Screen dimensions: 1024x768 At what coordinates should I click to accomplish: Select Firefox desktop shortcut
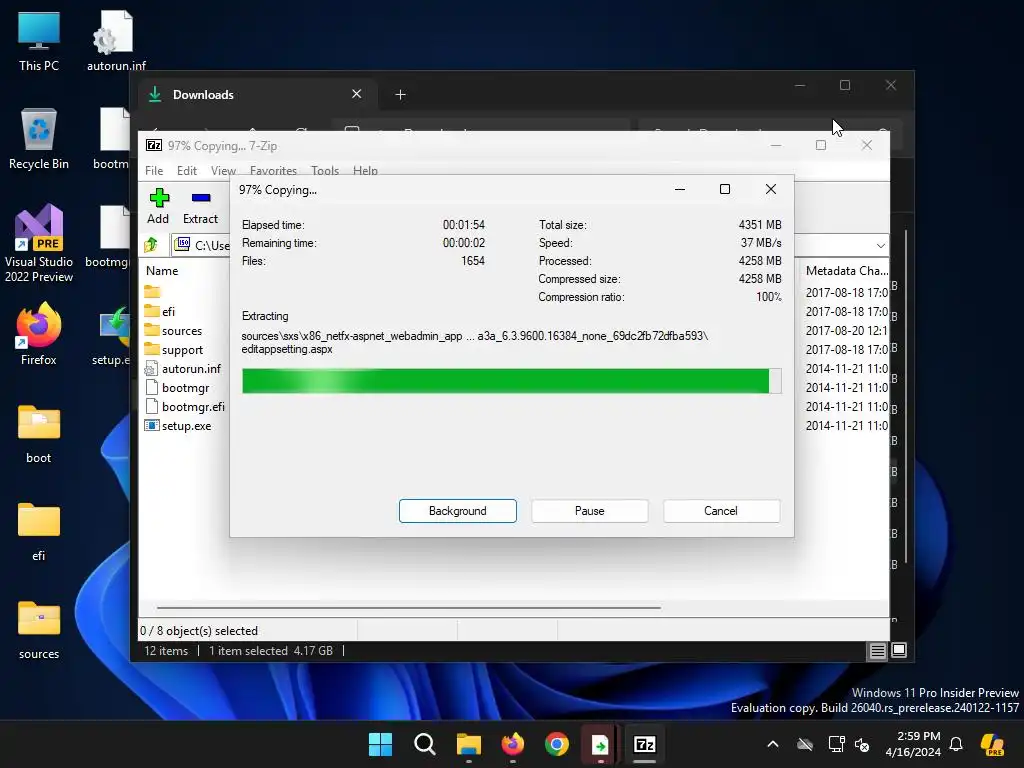click(39, 334)
